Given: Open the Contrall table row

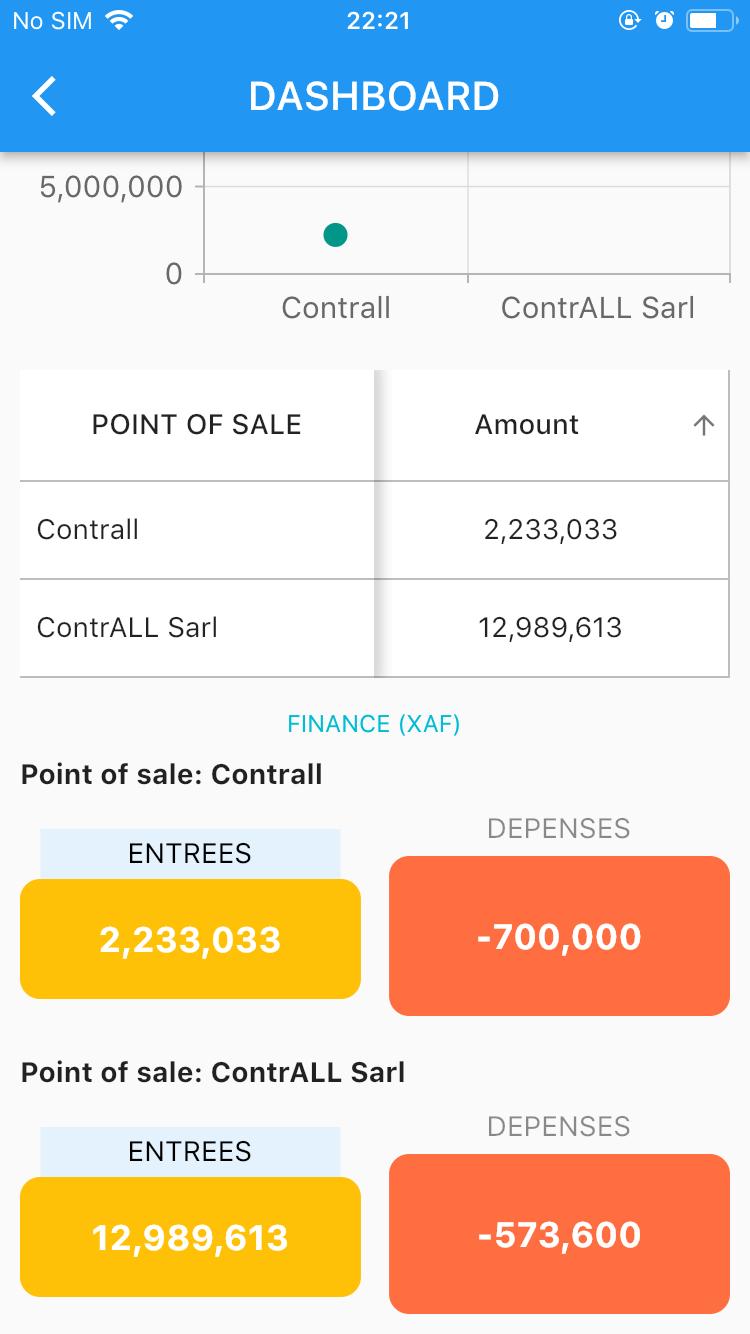Looking at the screenshot, I should click(x=374, y=530).
